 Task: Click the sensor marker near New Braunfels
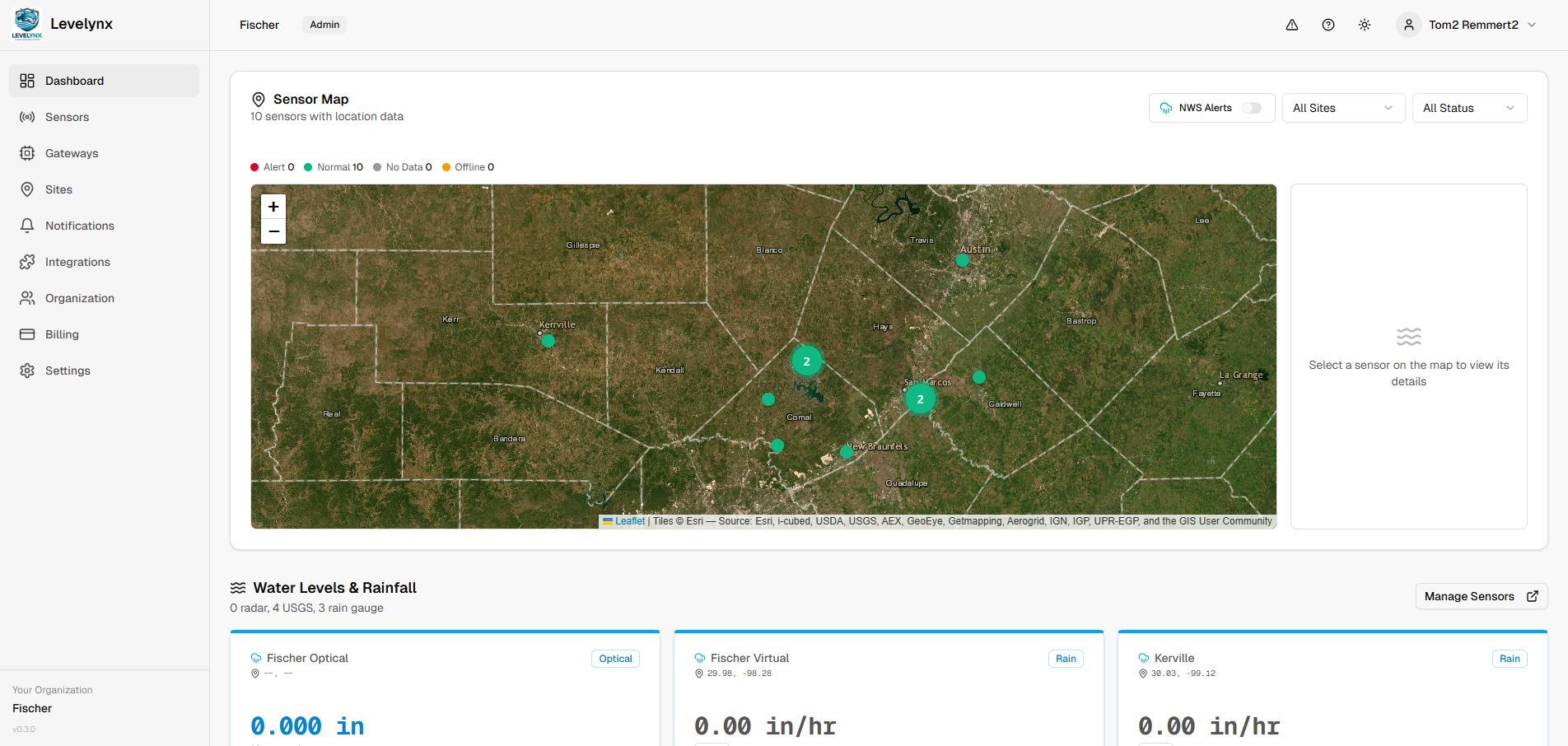click(847, 452)
